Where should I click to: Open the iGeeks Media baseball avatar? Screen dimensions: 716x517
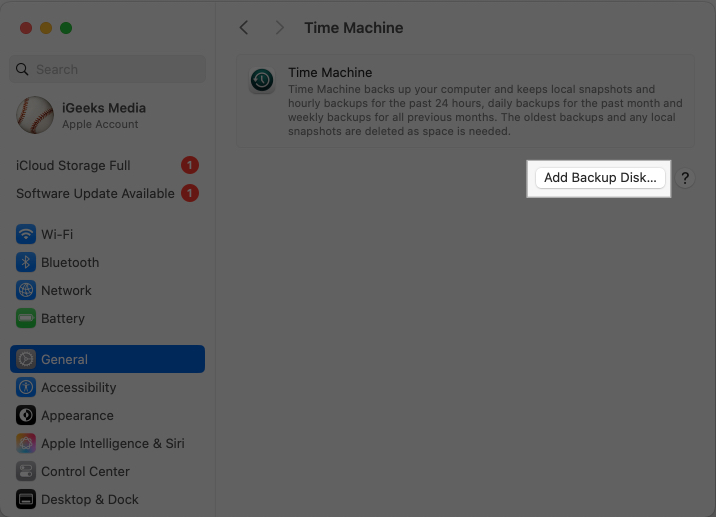point(35,115)
